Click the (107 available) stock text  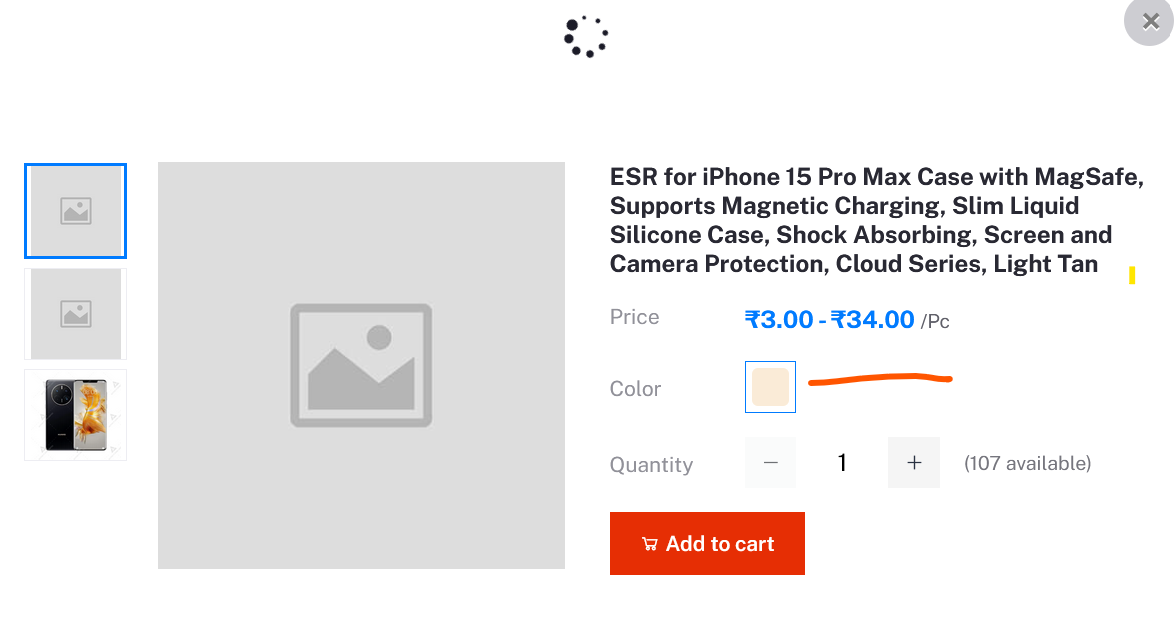pos(1027,464)
